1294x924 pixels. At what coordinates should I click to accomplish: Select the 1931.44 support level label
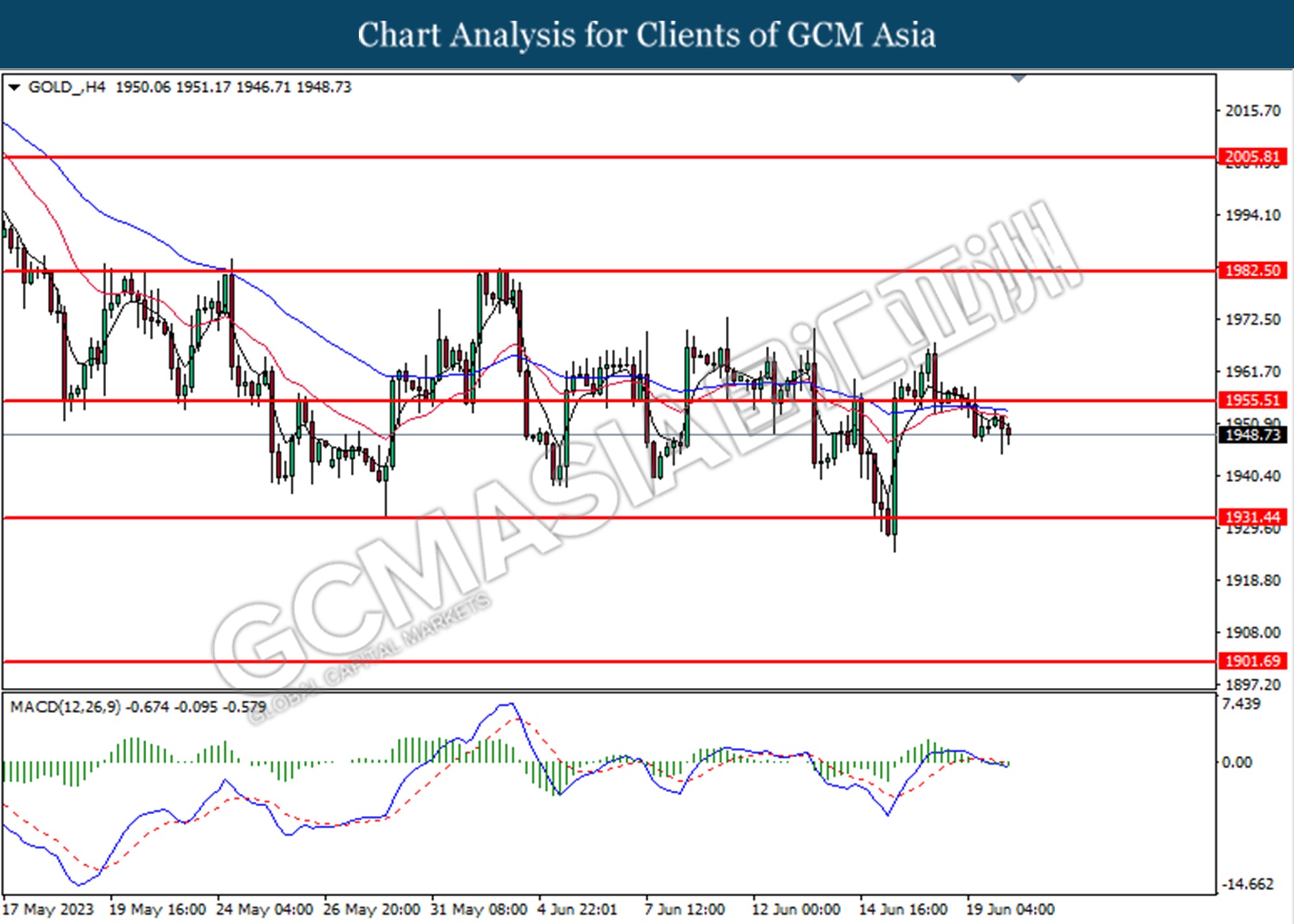(1253, 517)
